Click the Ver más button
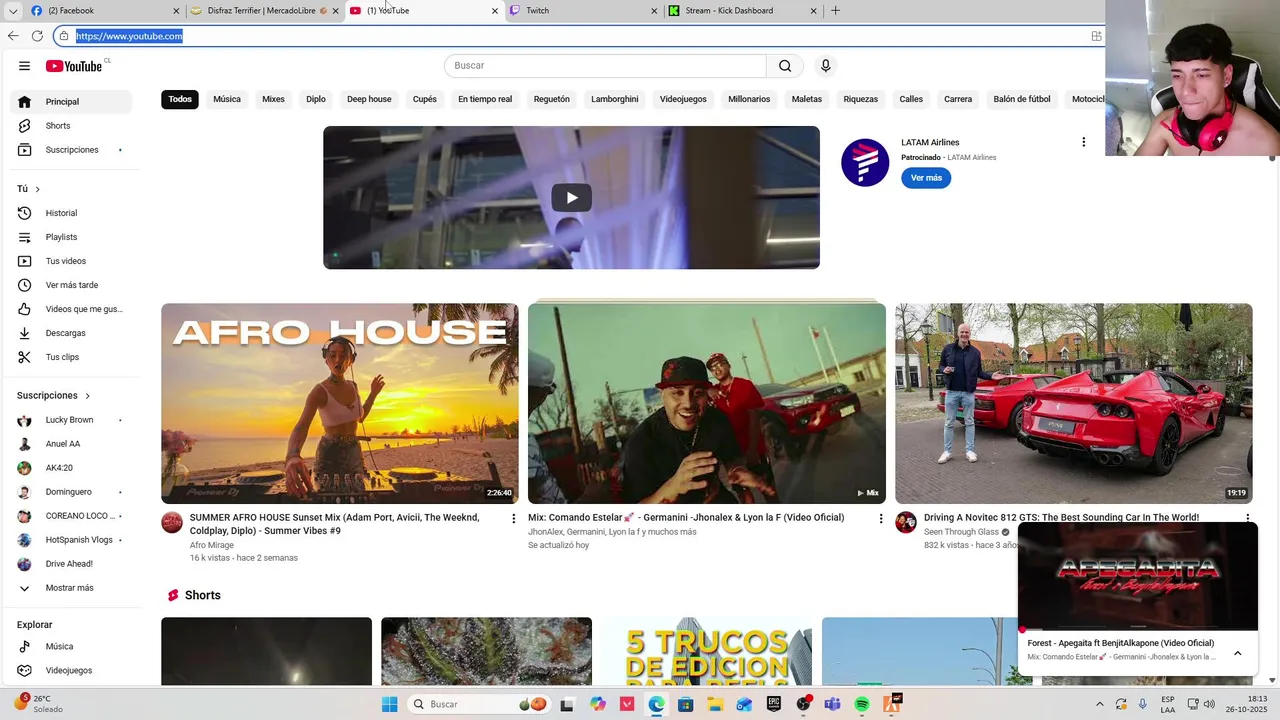The width and height of the screenshot is (1280, 720). click(926, 178)
